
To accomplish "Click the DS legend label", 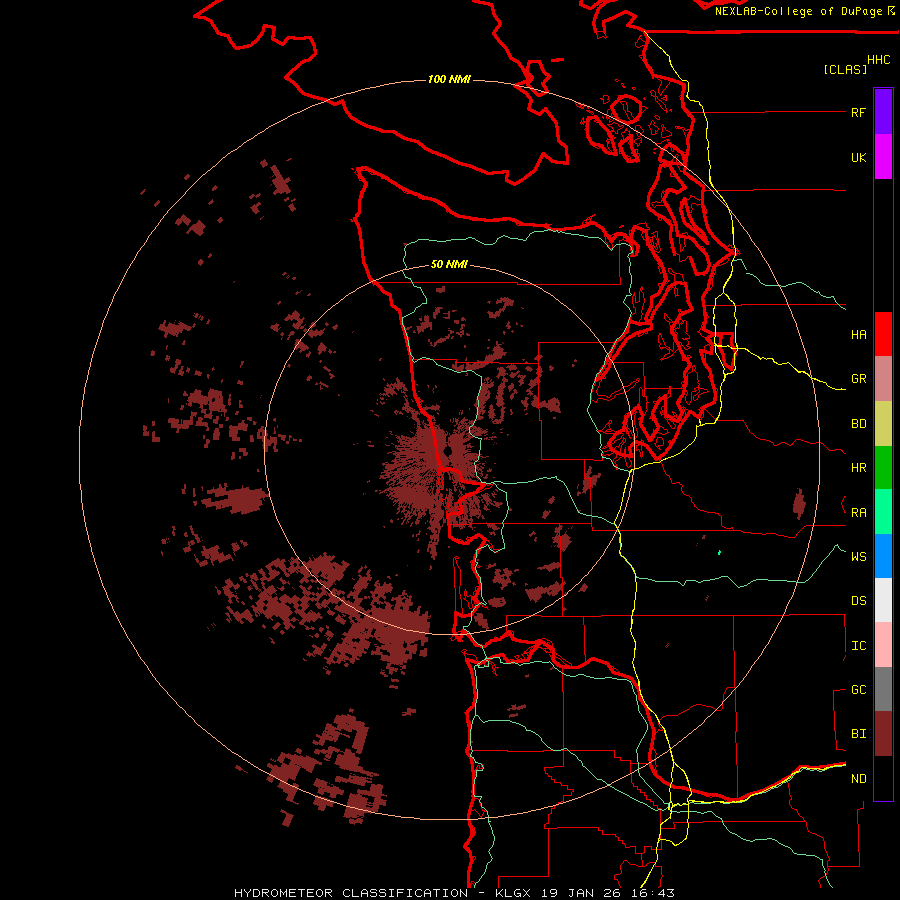I will [858, 601].
